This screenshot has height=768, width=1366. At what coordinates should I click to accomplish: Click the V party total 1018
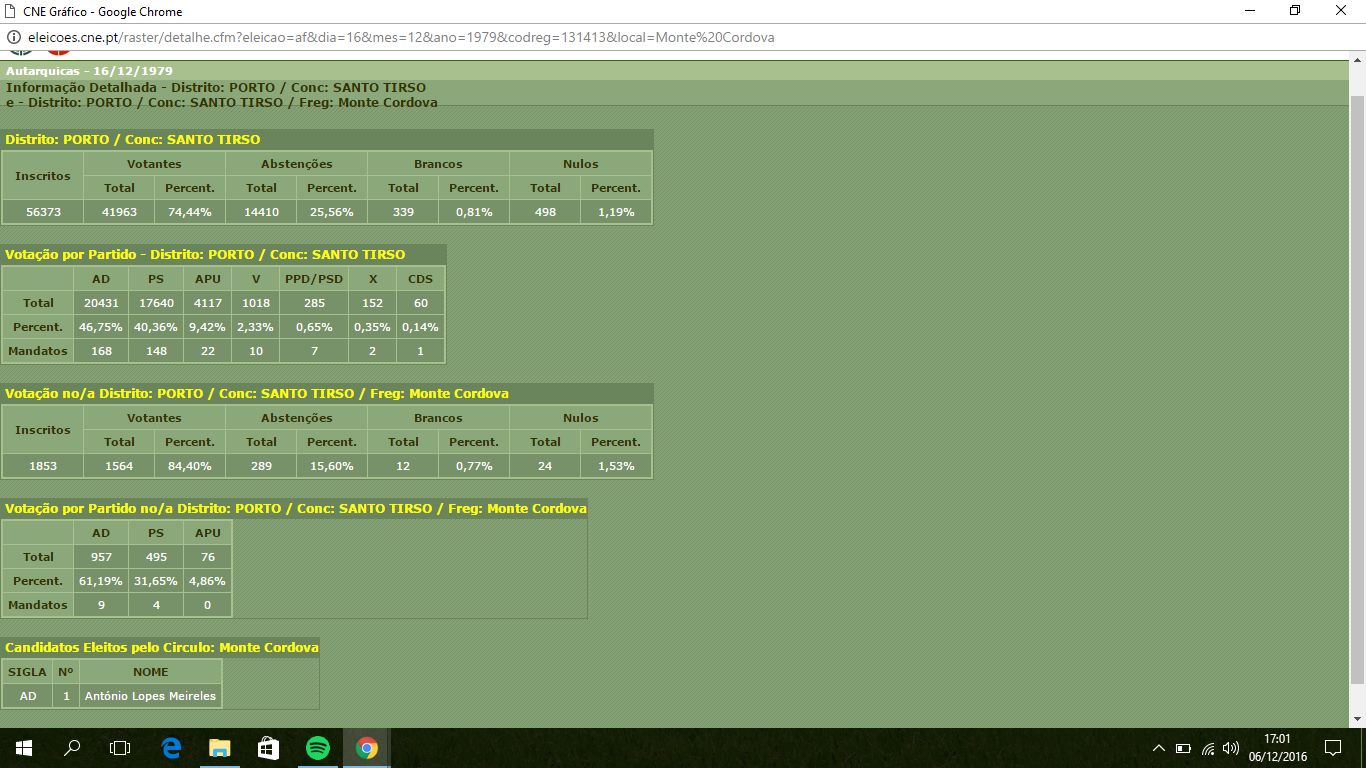tap(255, 303)
